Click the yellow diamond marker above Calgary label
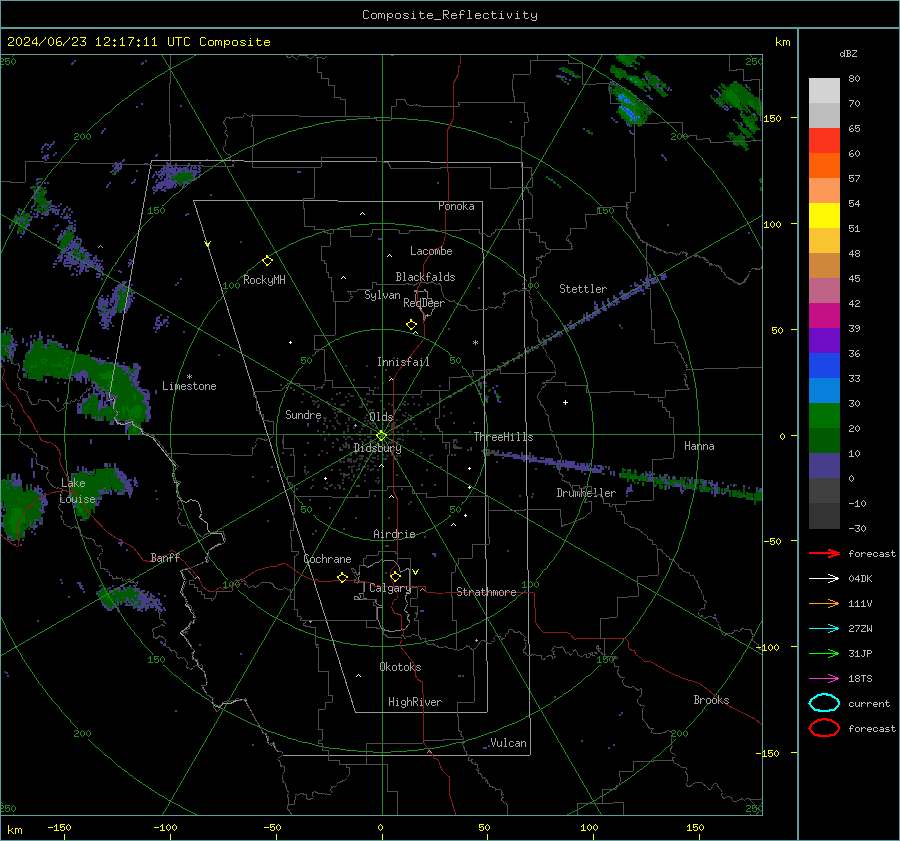 pyautogui.click(x=395, y=576)
